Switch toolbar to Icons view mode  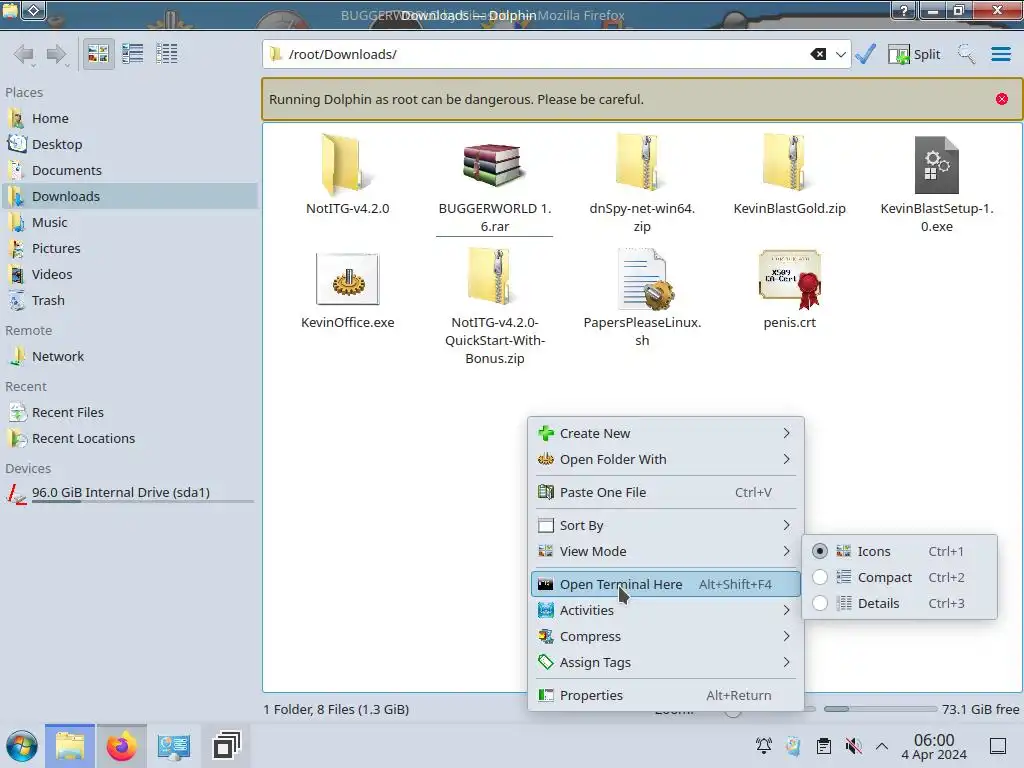click(x=98, y=54)
